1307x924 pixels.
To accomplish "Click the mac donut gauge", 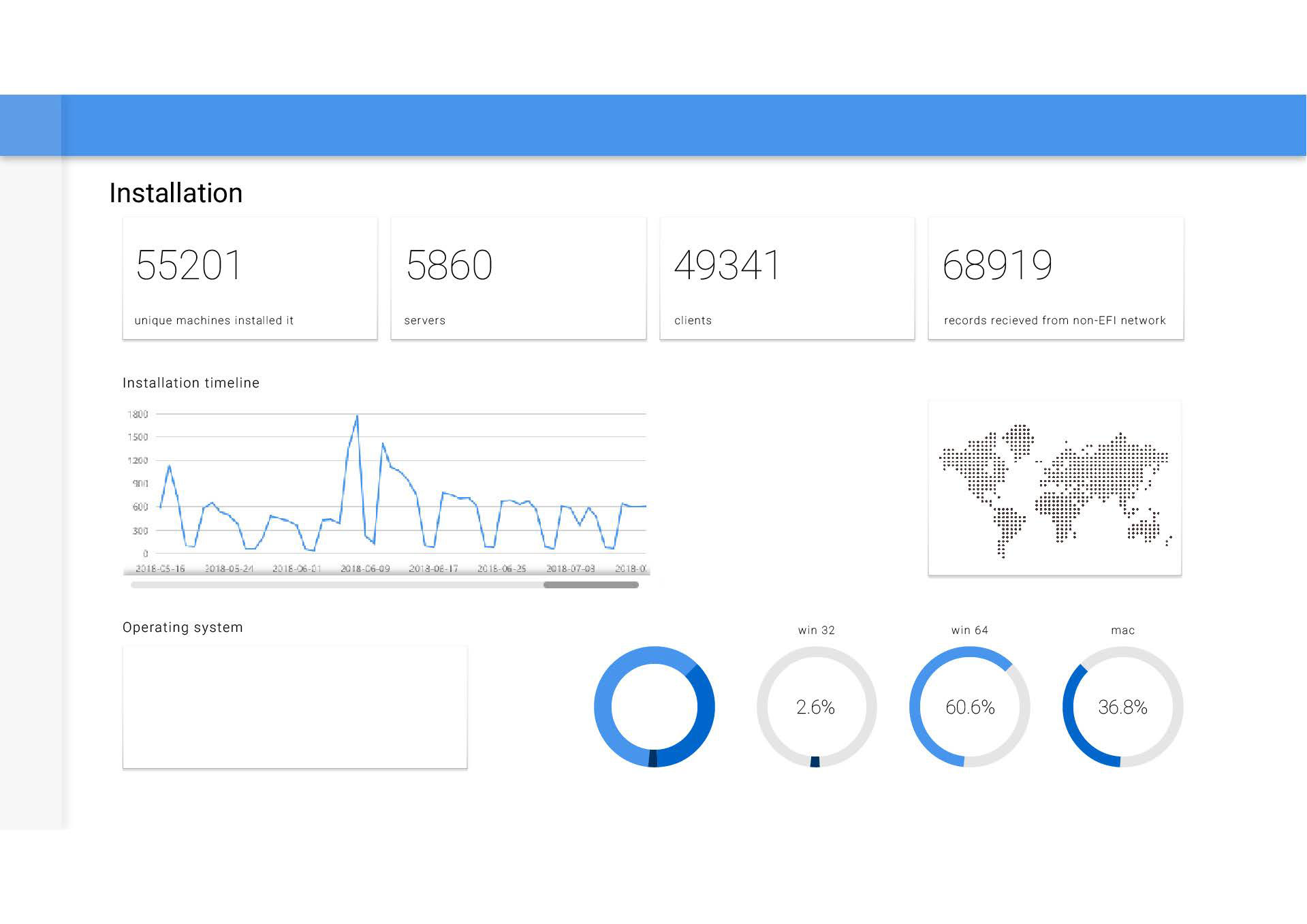I will 1122,707.
